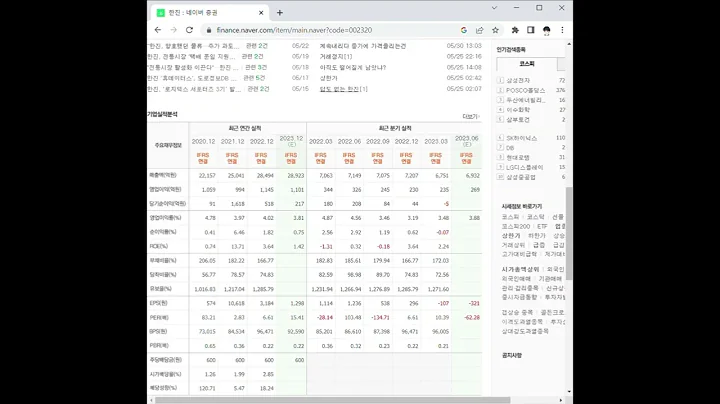The width and height of the screenshot is (720, 404).
Task: Open the 시가총액상위 quick link
Action: tap(520, 269)
